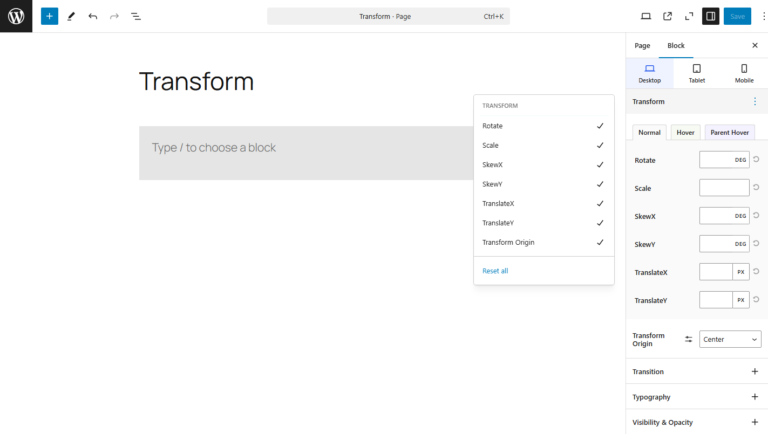Image resolution: width=768 pixels, height=434 pixels.
Task: Toggle Transform Origin menu option
Action: click(x=544, y=242)
